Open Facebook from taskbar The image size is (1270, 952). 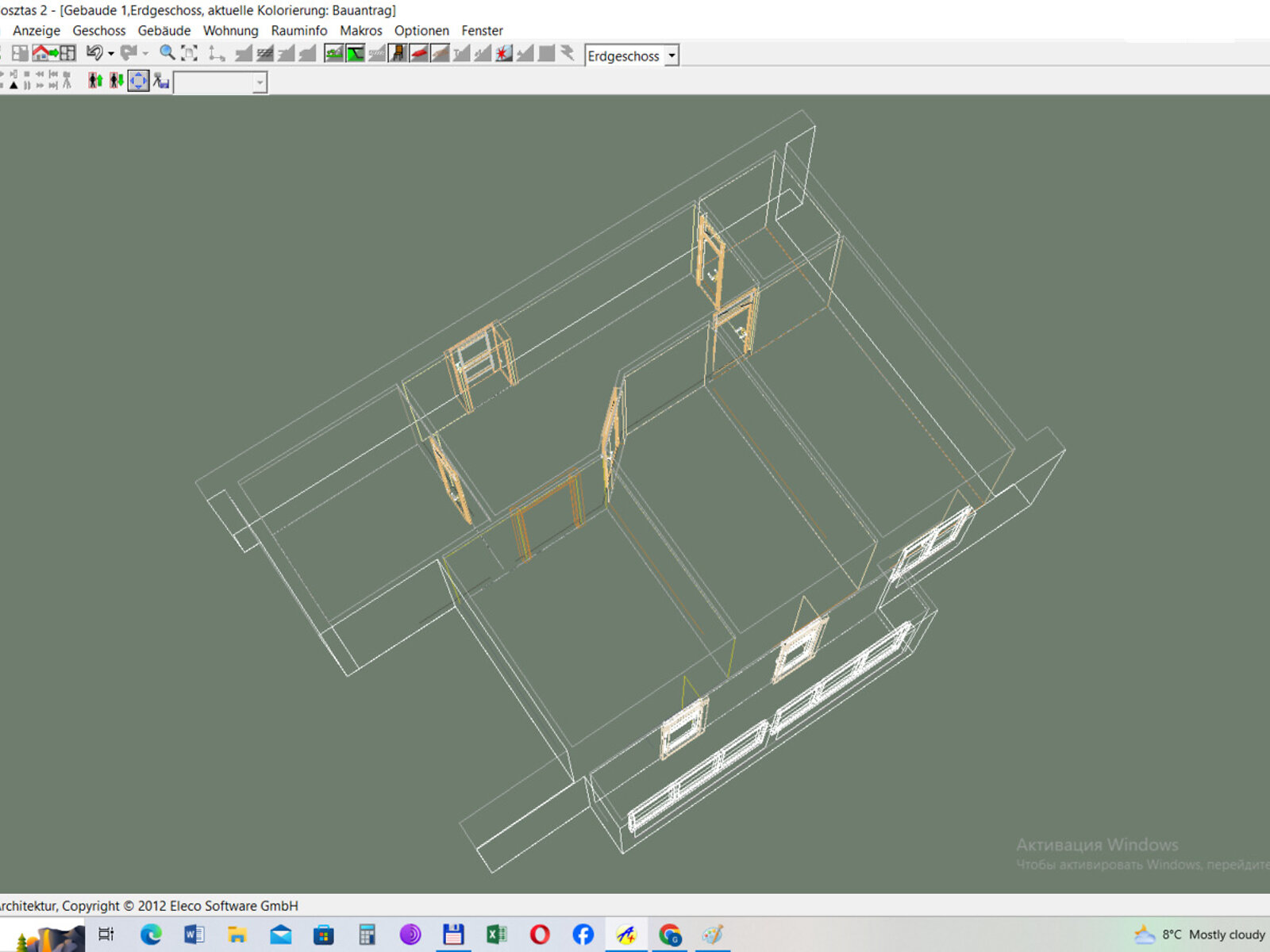[583, 935]
